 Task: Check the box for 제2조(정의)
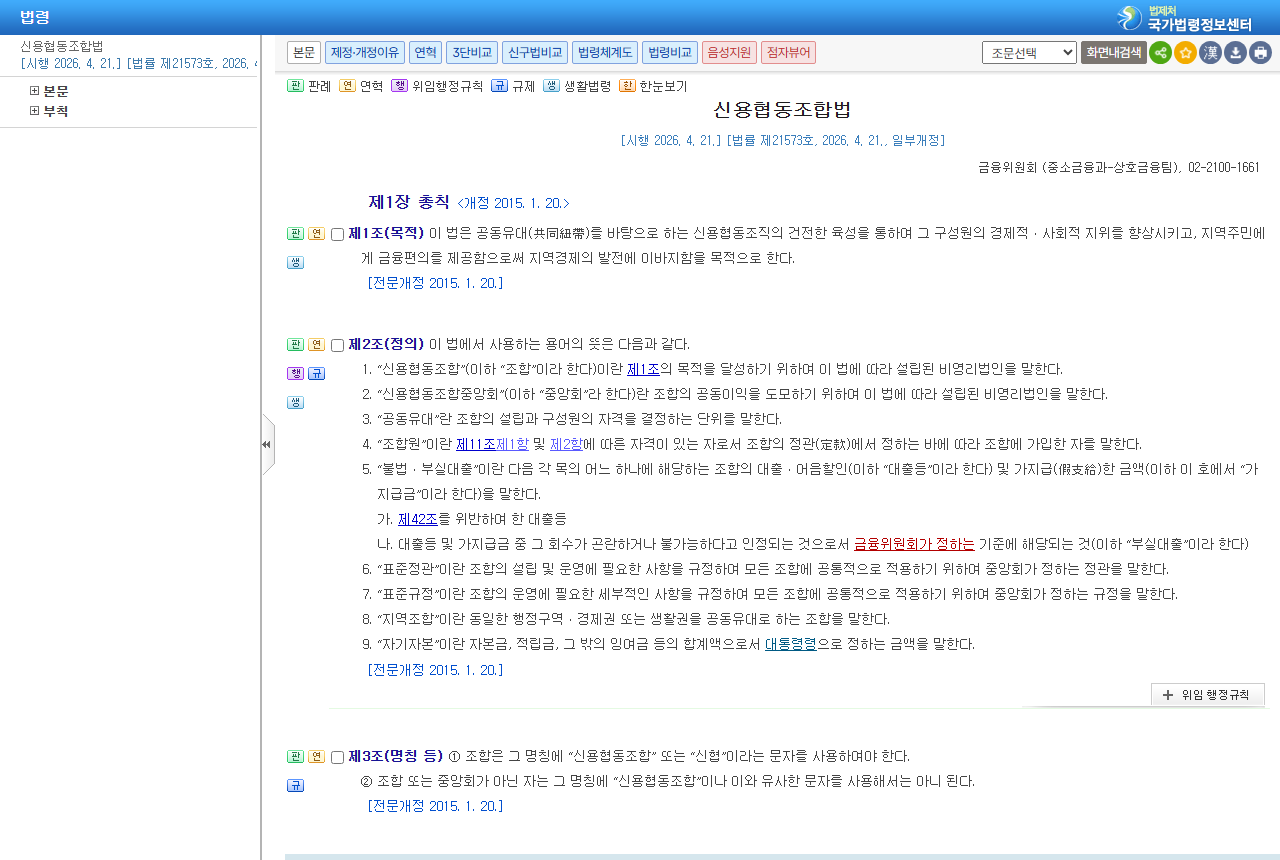click(337, 346)
